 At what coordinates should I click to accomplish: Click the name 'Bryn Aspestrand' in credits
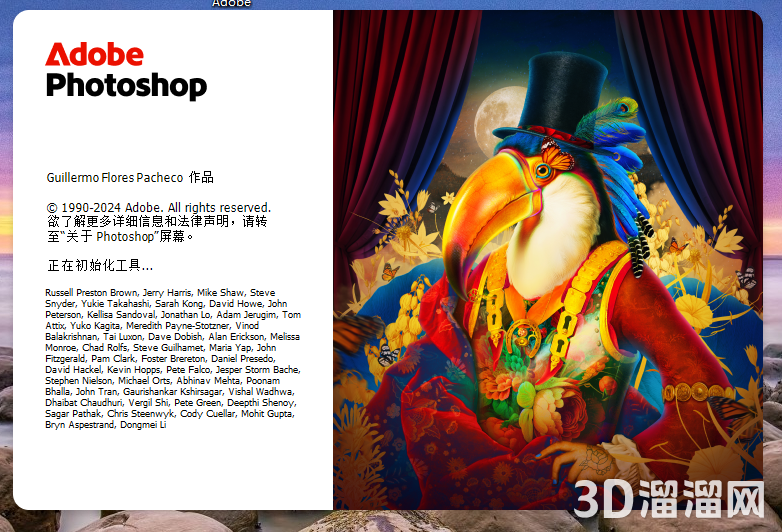point(80,425)
